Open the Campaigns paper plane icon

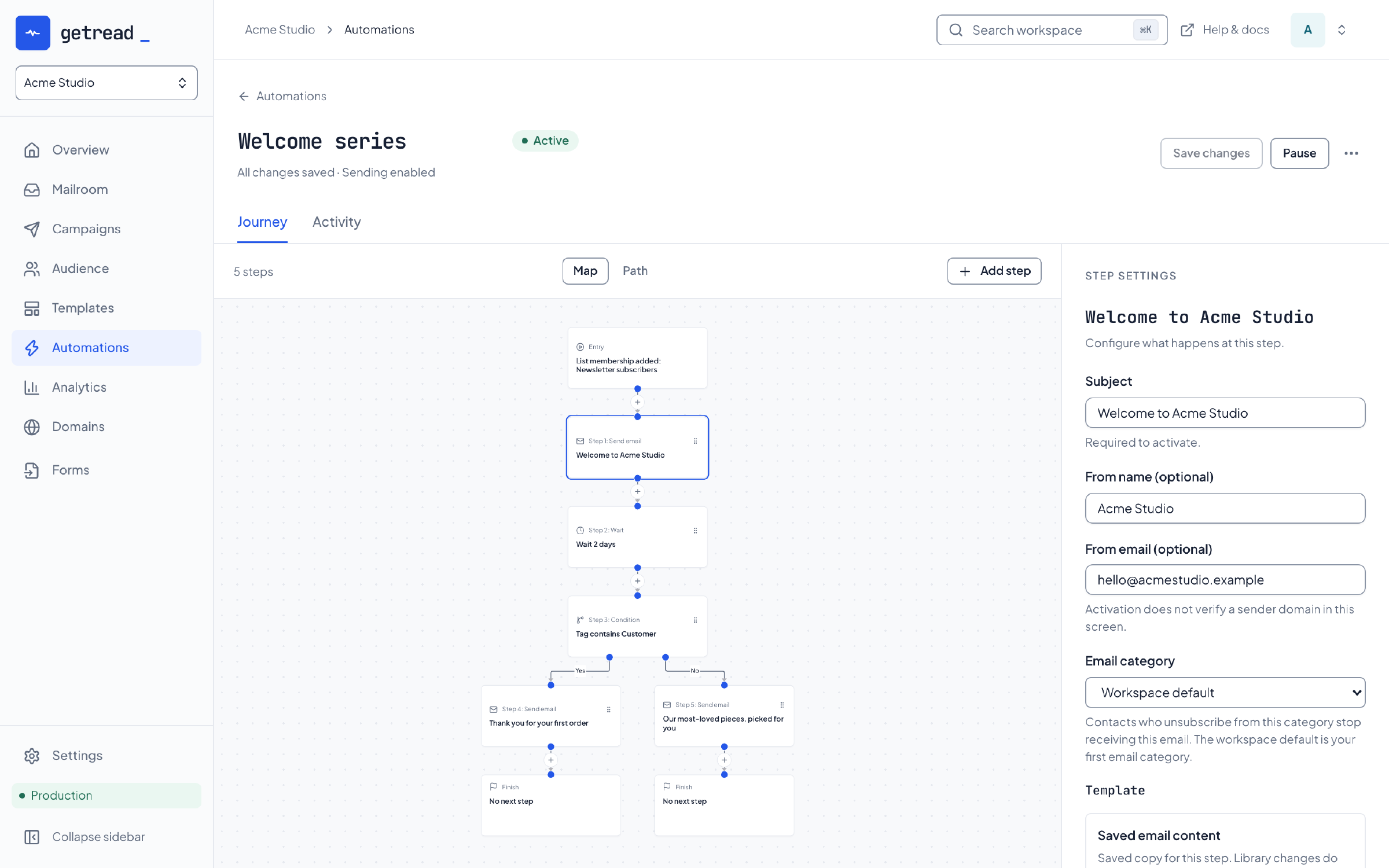[32, 229]
